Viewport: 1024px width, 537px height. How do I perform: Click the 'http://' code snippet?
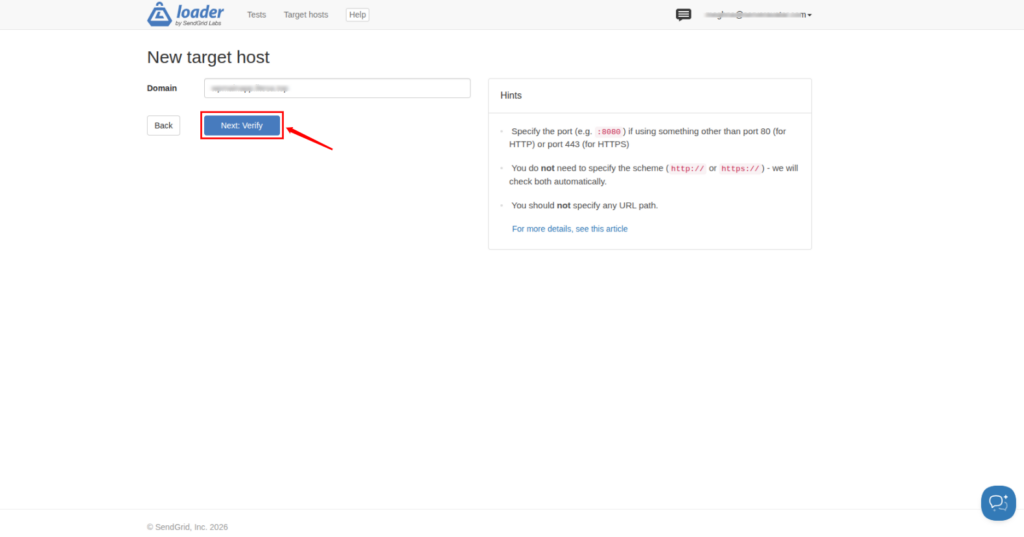click(687, 169)
